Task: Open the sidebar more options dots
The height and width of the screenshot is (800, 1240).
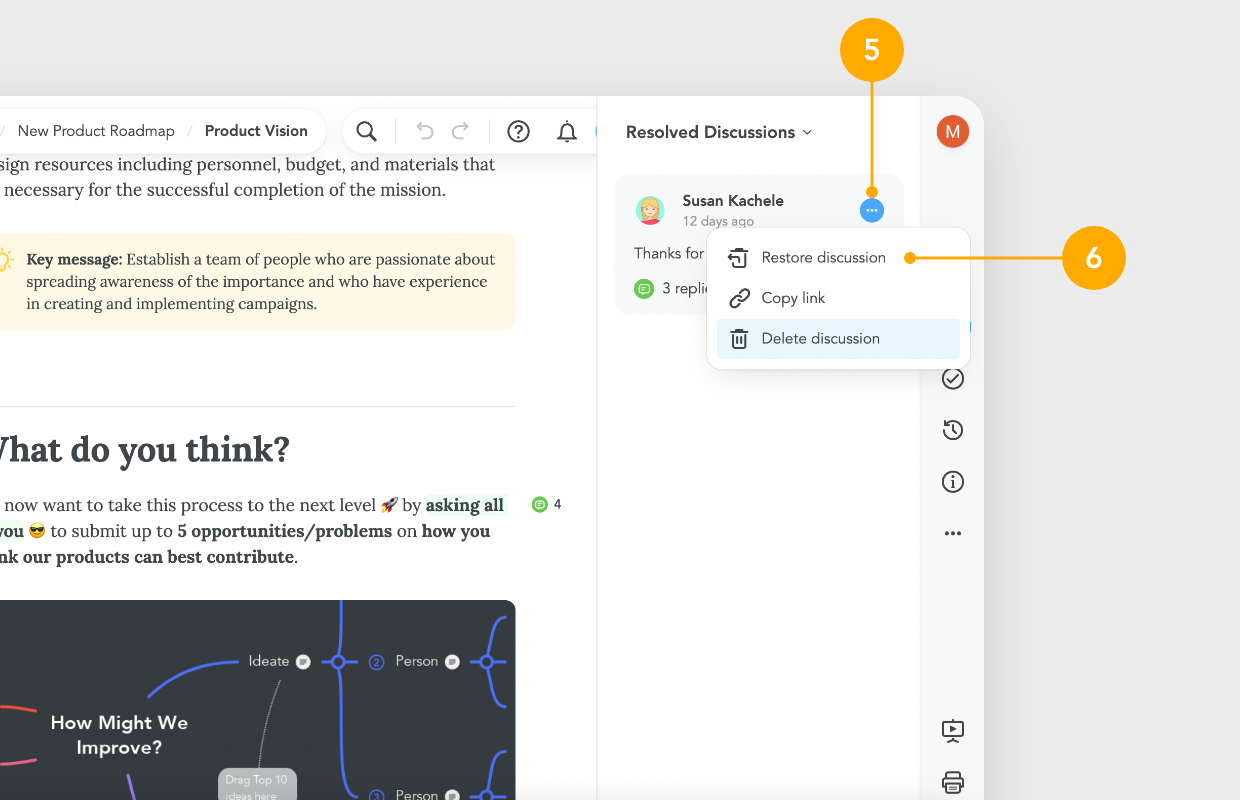Action: tap(953, 533)
